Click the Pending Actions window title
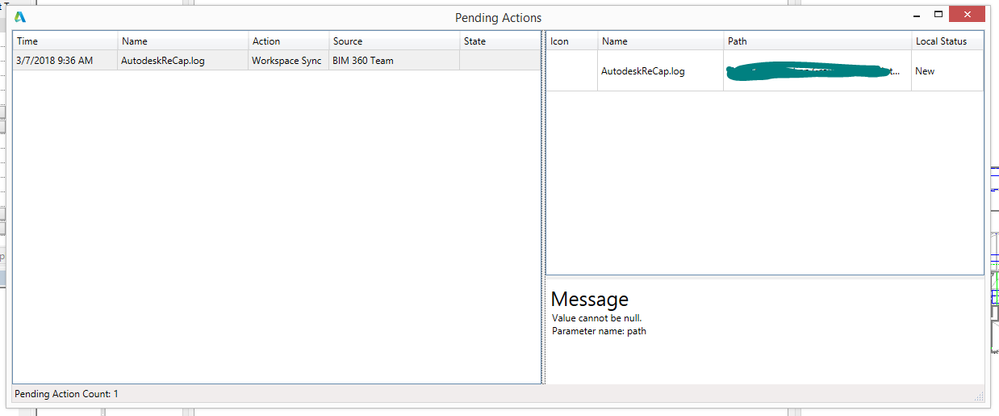999x416 pixels. 498,18
